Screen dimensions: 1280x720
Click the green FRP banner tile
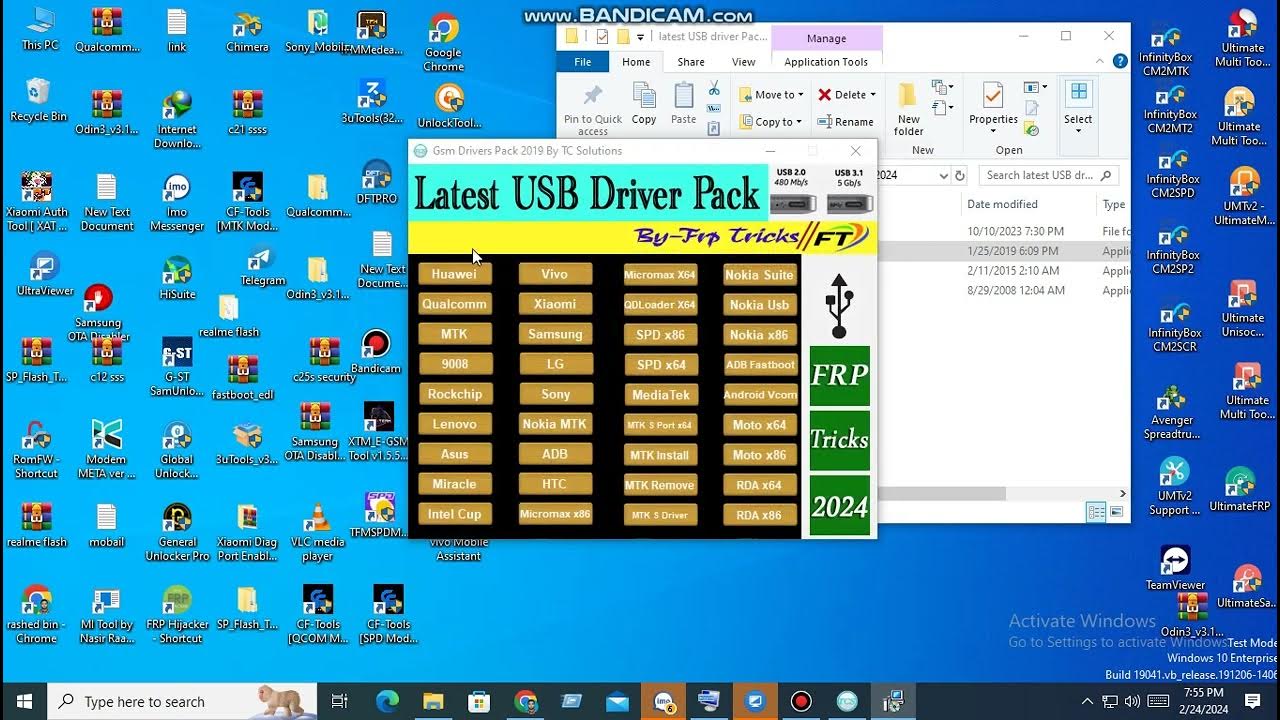click(839, 375)
